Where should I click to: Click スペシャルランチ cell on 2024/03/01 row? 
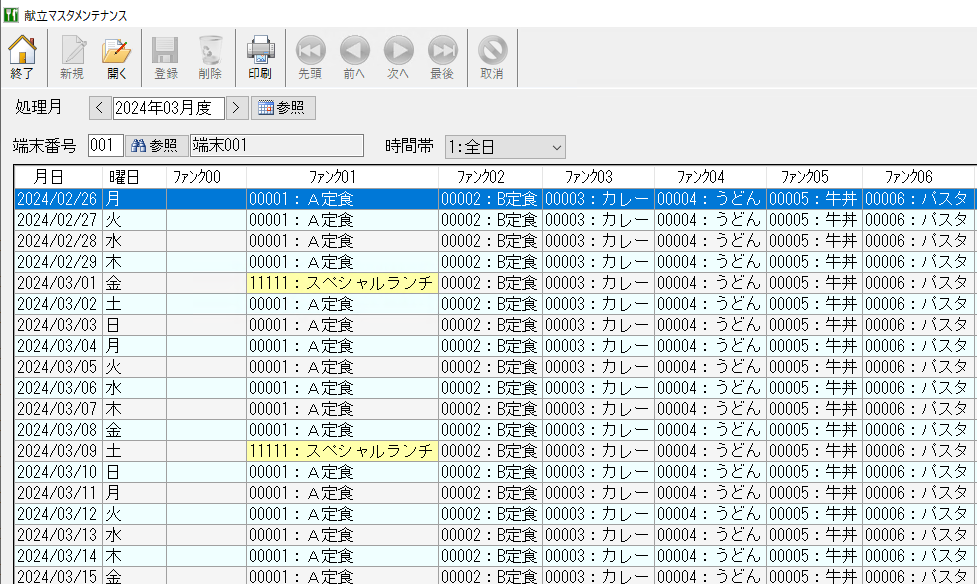coord(343,283)
